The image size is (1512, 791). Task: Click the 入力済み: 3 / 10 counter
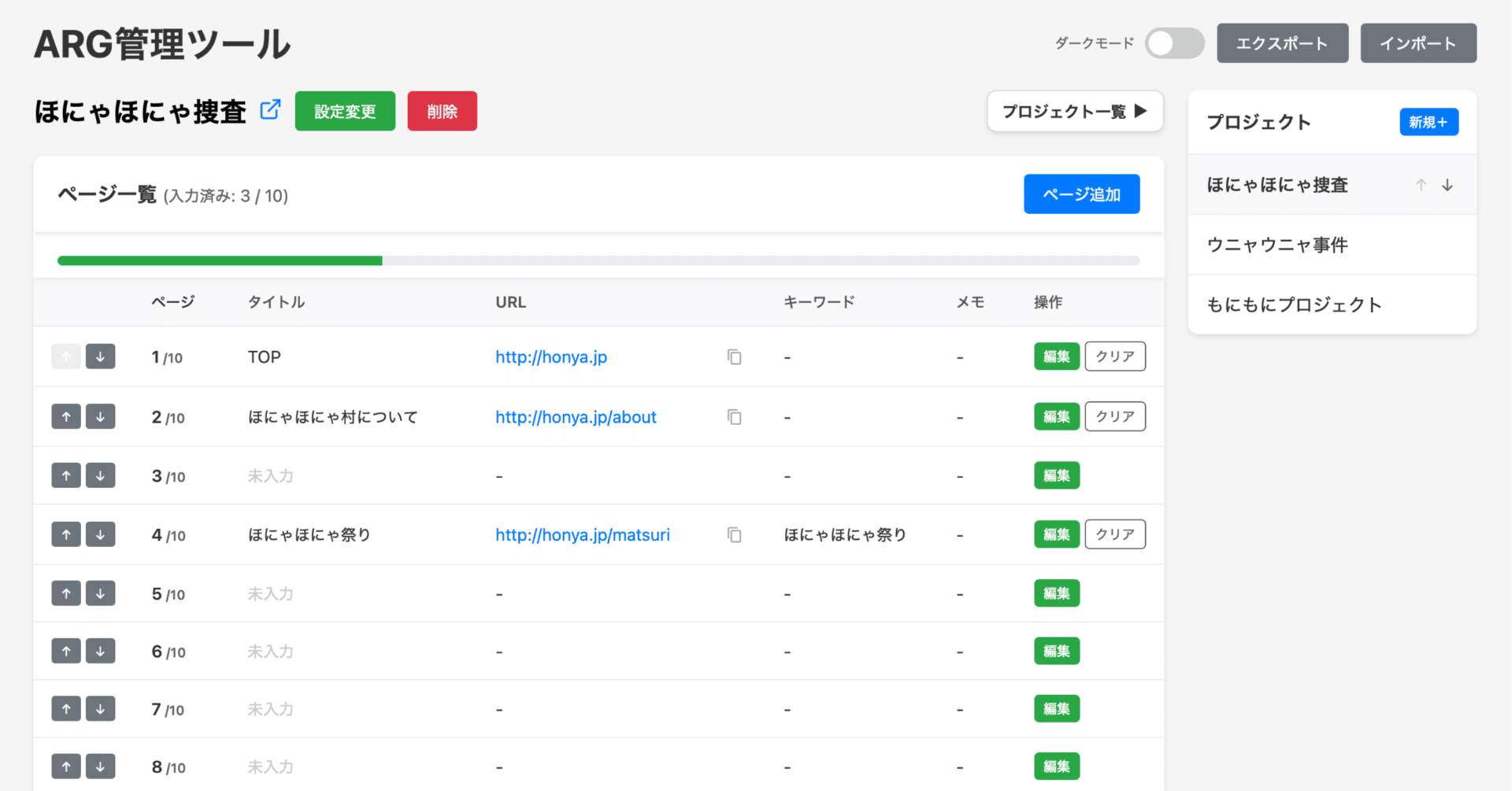pos(226,196)
